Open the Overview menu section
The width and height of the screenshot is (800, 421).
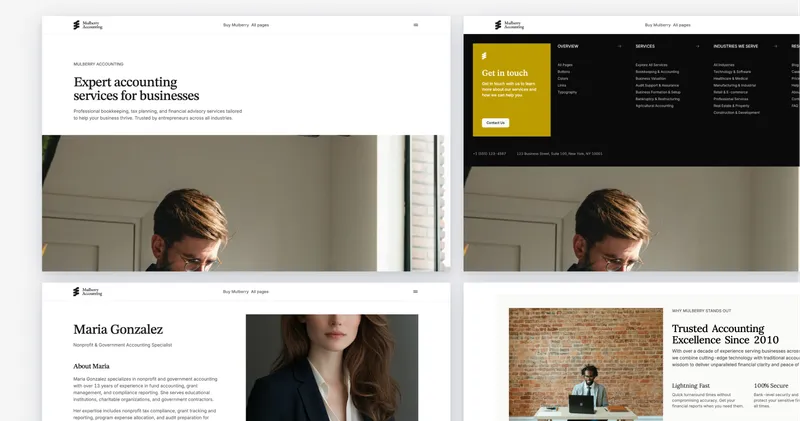[568, 46]
